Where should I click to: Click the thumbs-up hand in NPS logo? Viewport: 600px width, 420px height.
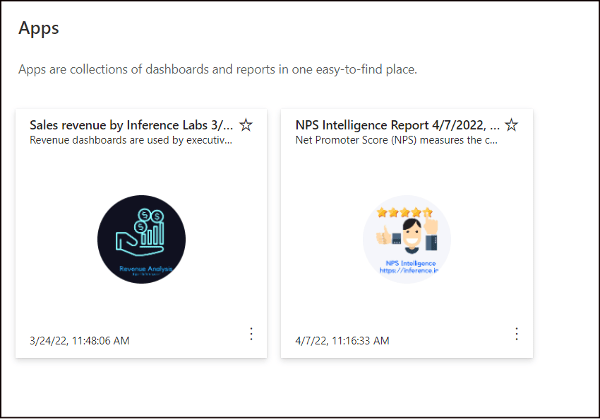(x=384, y=235)
